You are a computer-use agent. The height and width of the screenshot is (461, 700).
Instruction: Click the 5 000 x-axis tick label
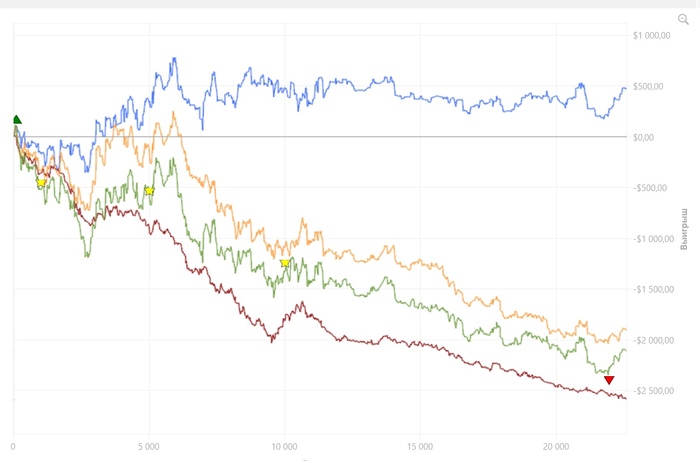coord(149,446)
